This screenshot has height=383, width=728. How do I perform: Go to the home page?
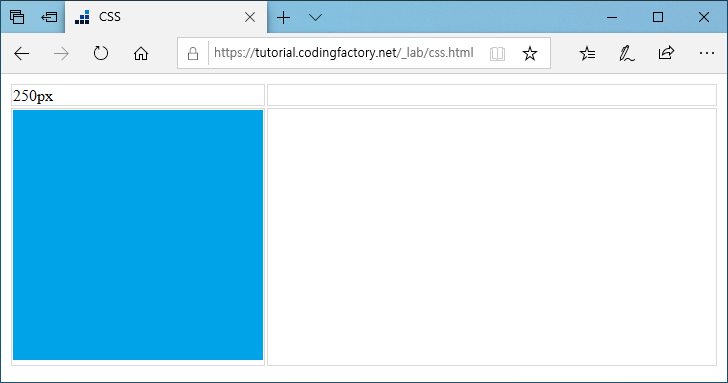pos(141,53)
